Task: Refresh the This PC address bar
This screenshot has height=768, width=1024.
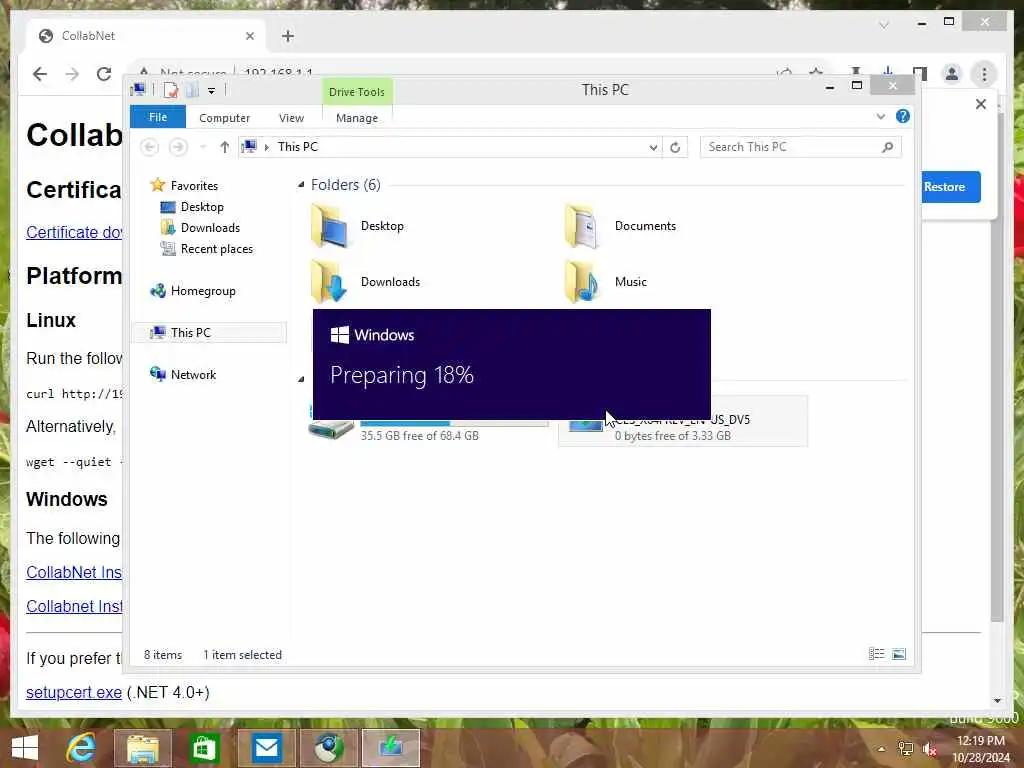Action: coord(675,148)
